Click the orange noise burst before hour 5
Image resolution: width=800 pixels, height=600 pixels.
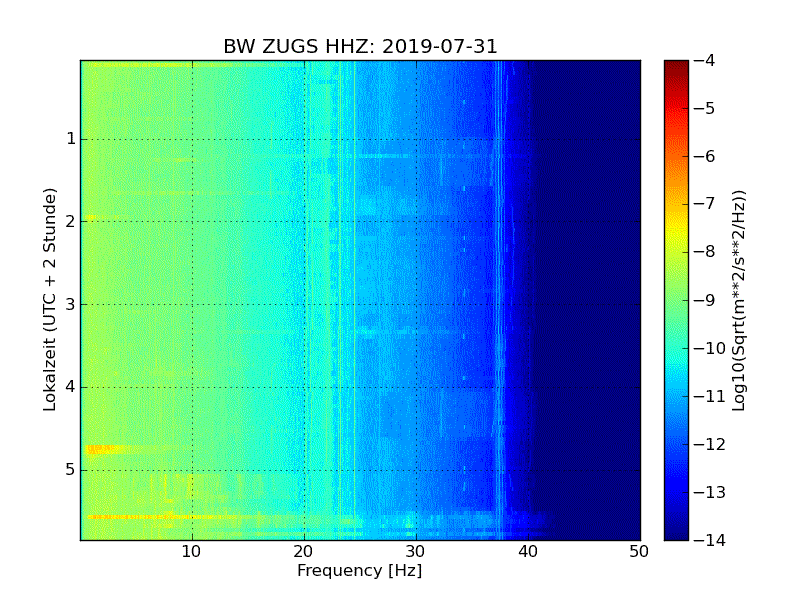click(106, 449)
